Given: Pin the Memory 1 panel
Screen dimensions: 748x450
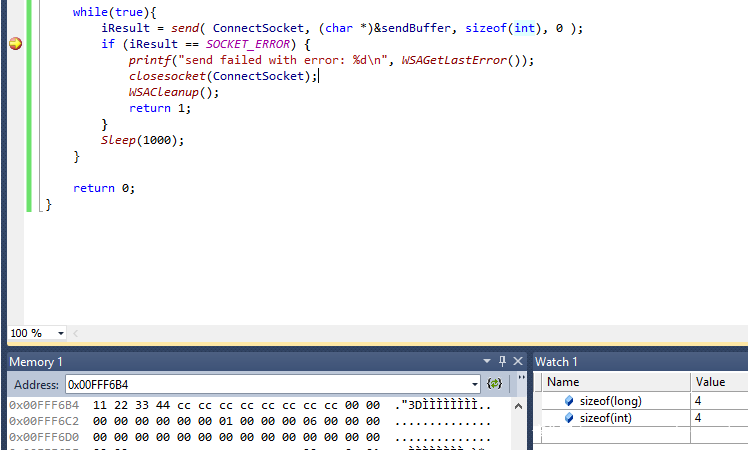Looking at the screenshot, I should 502,361.
